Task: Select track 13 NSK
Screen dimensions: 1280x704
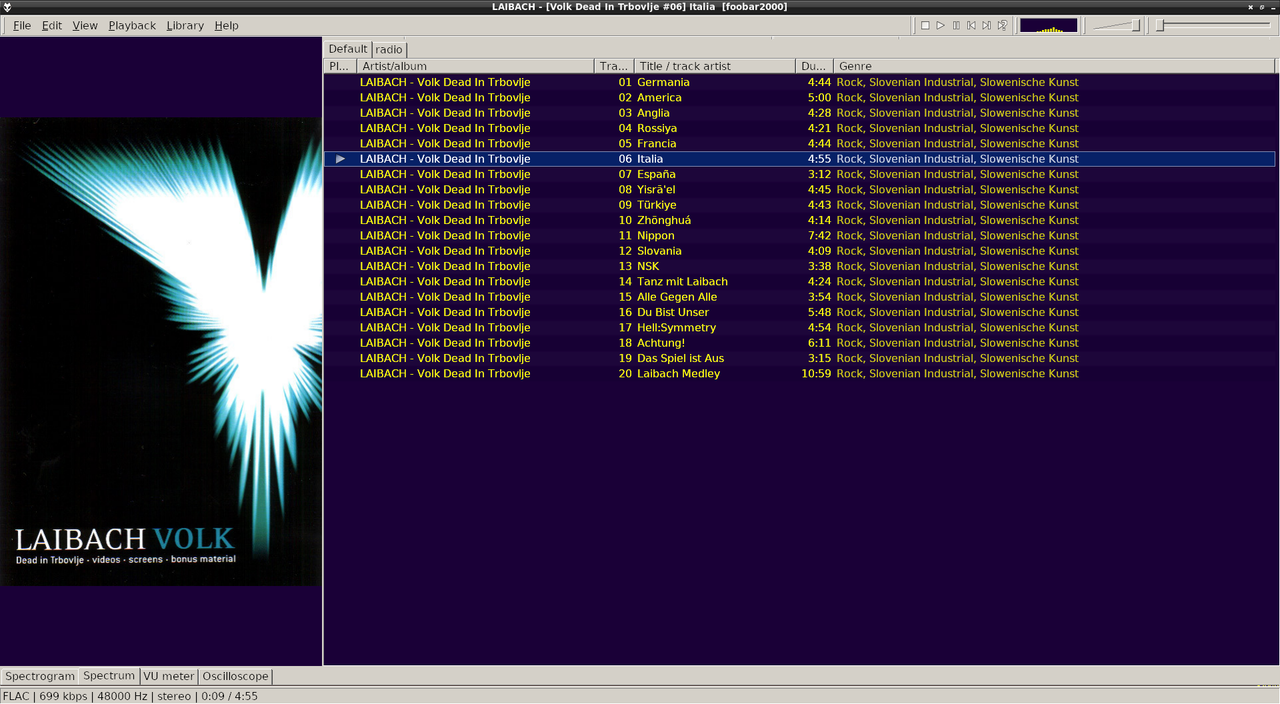Action: [x=800, y=266]
